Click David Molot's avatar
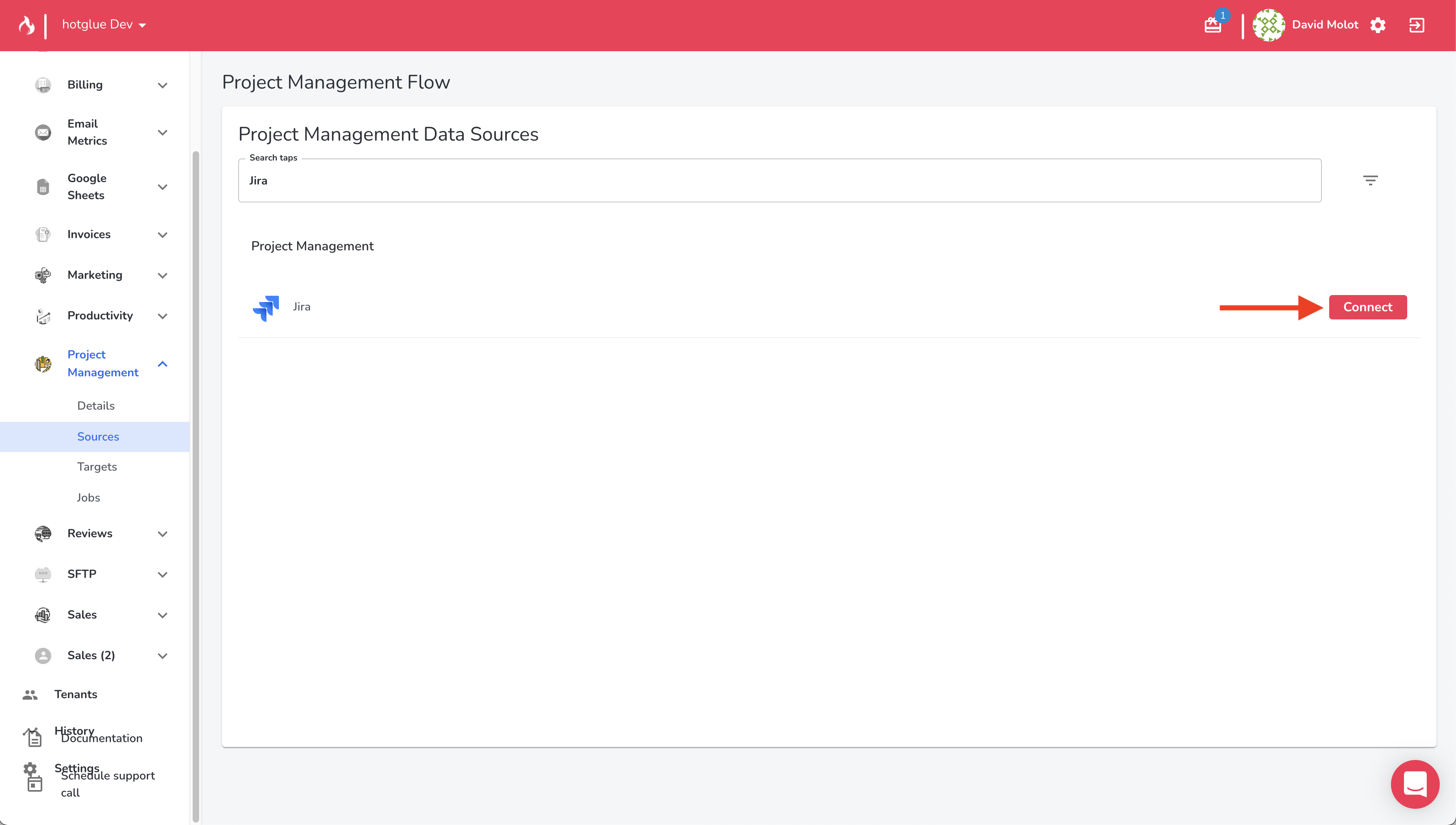The image size is (1456, 825). (x=1269, y=25)
